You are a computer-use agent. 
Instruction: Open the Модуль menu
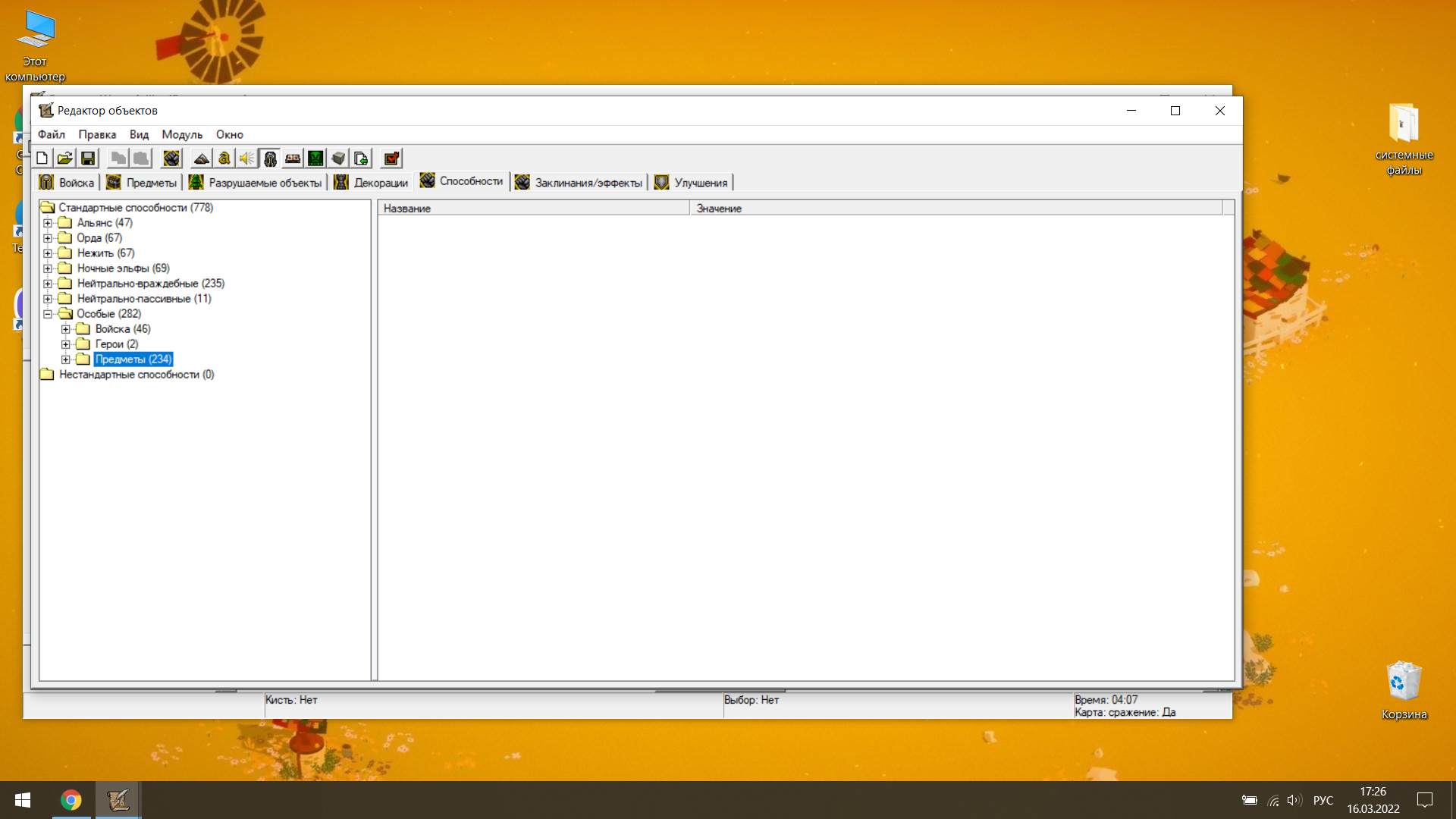coord(182,134)
